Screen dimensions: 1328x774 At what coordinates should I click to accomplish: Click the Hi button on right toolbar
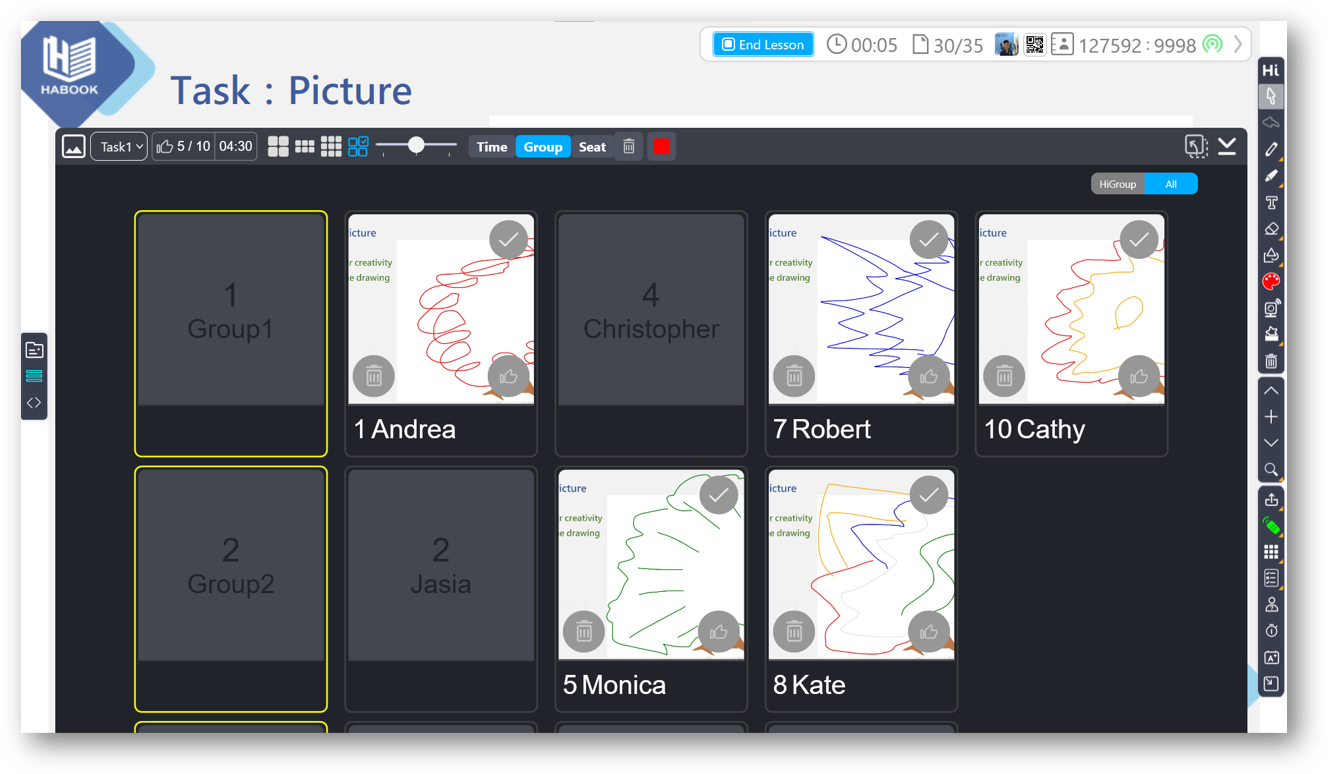click(x=1271, y=70)
